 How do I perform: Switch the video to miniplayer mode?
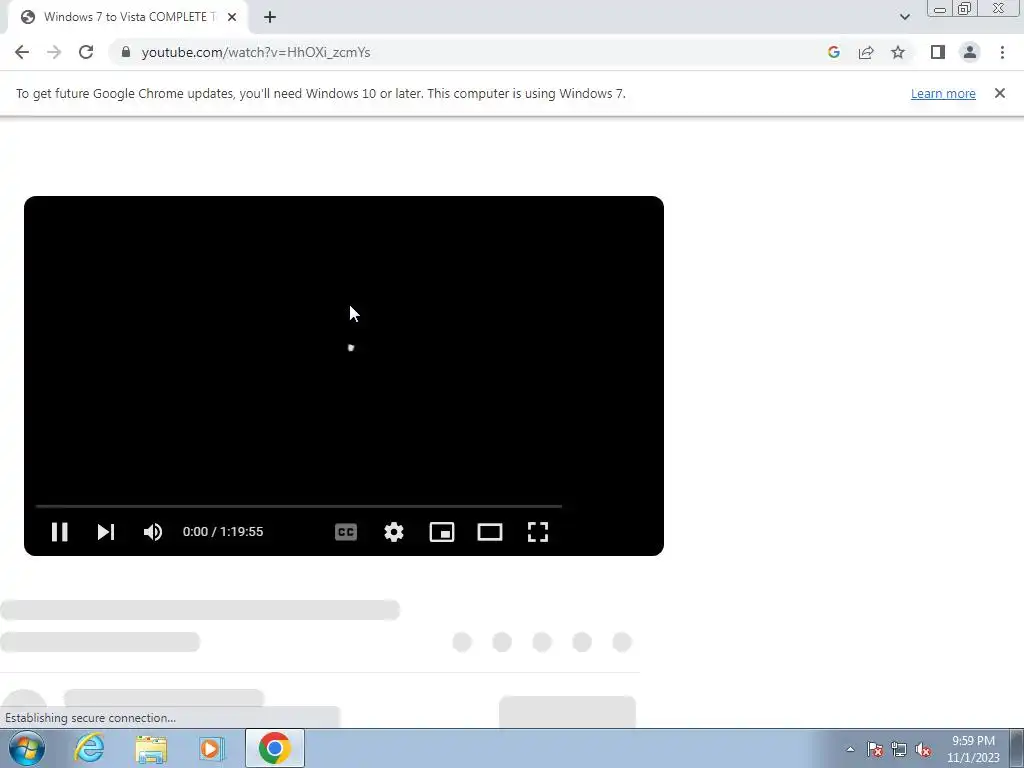pos(442,532)
